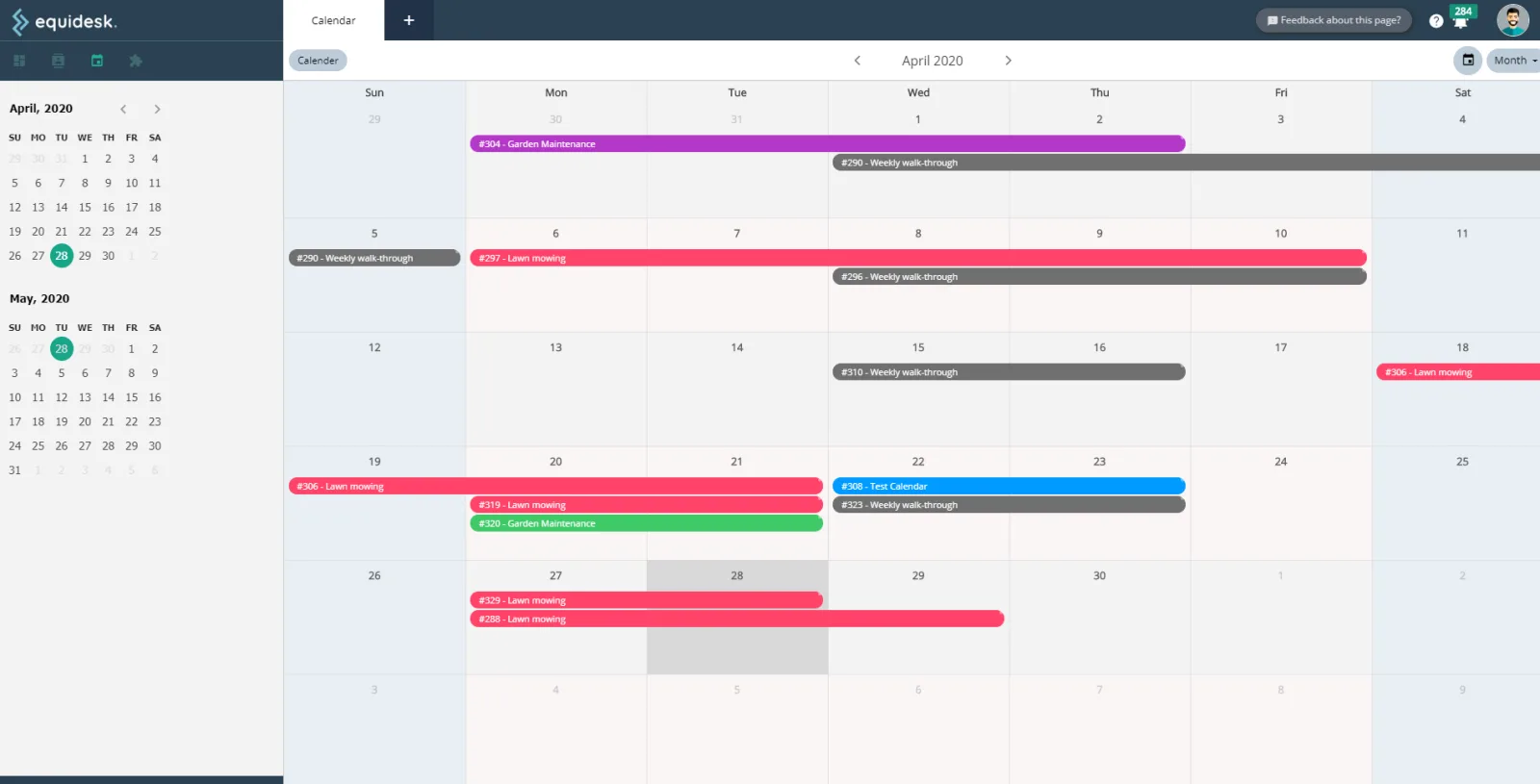This screenshot has height=784, width=1540.
Task: Open the Month view dropdown
Action: [x=1515, y=60]
